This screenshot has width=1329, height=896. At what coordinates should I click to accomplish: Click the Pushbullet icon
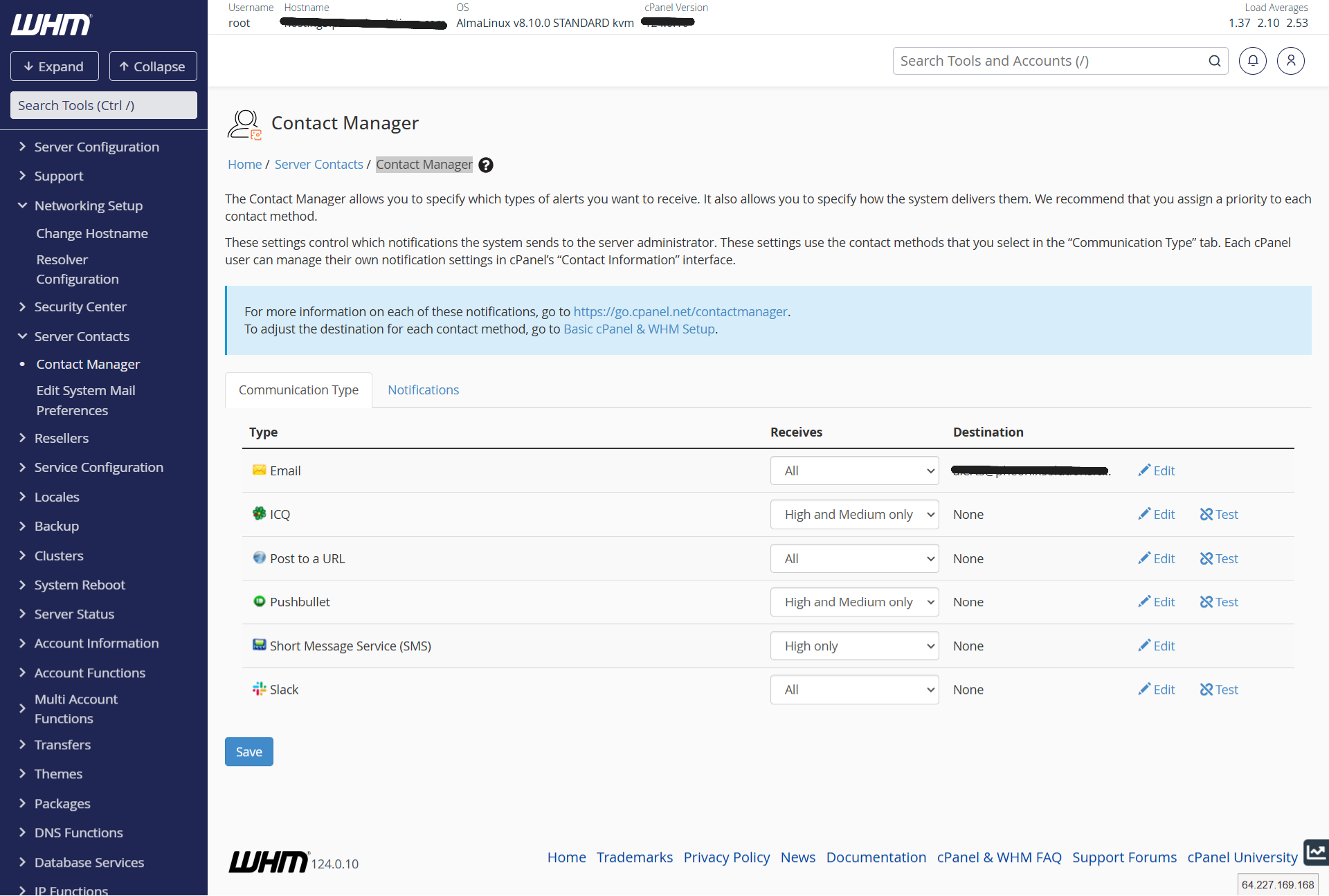tap(259, 601)
